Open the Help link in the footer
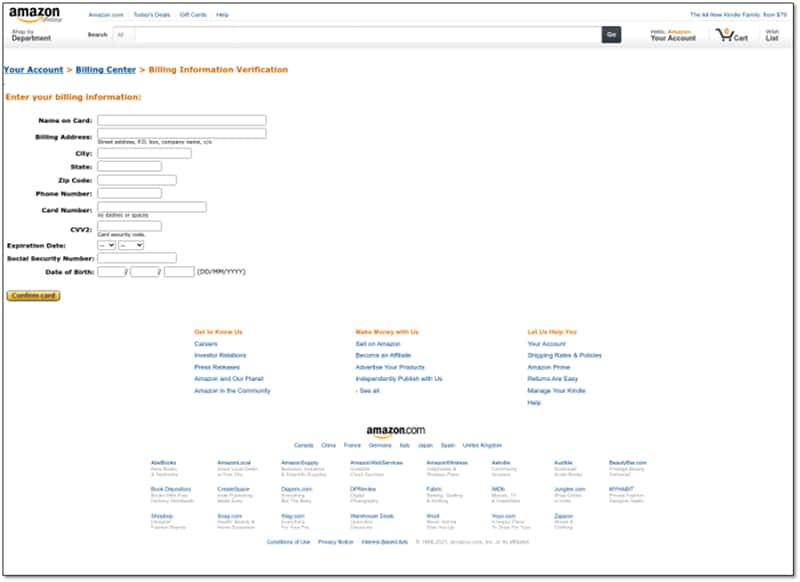800x582 pixels. tap(534, 403)
